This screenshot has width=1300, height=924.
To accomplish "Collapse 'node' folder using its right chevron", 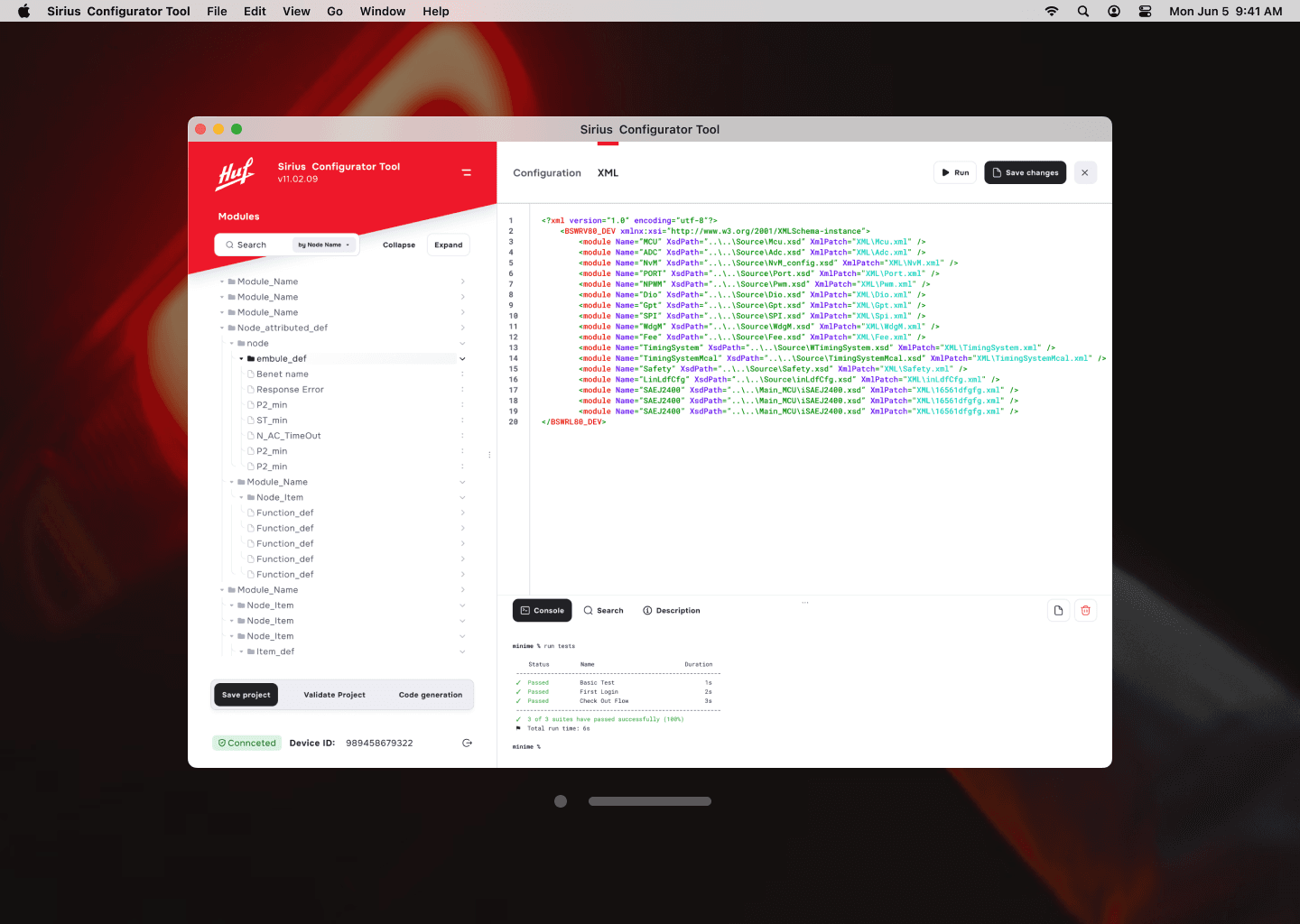I will [x=462, y=344].
